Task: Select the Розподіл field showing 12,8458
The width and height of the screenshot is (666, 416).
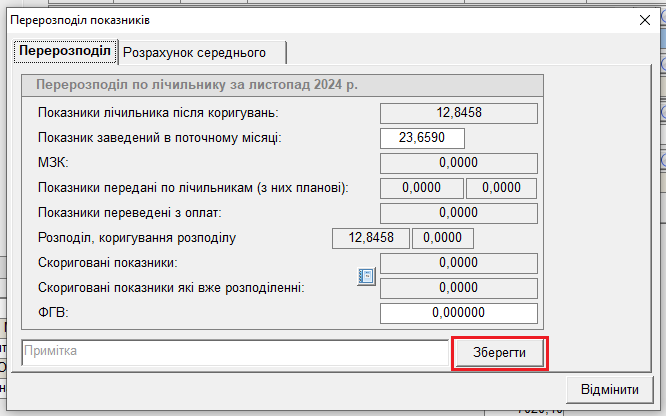Action: click(370, 238)
